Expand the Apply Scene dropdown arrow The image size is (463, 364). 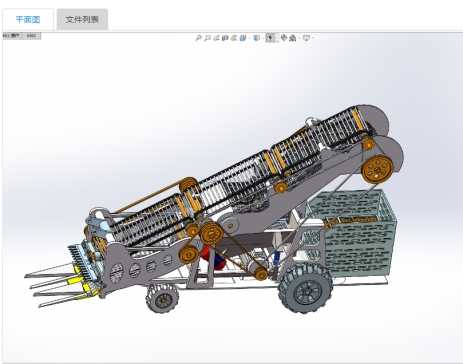(x=299, y=38)
